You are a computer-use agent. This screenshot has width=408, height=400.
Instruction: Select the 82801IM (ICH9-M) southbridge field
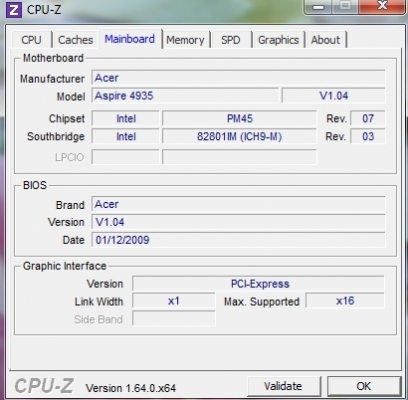tap(239, 137)
